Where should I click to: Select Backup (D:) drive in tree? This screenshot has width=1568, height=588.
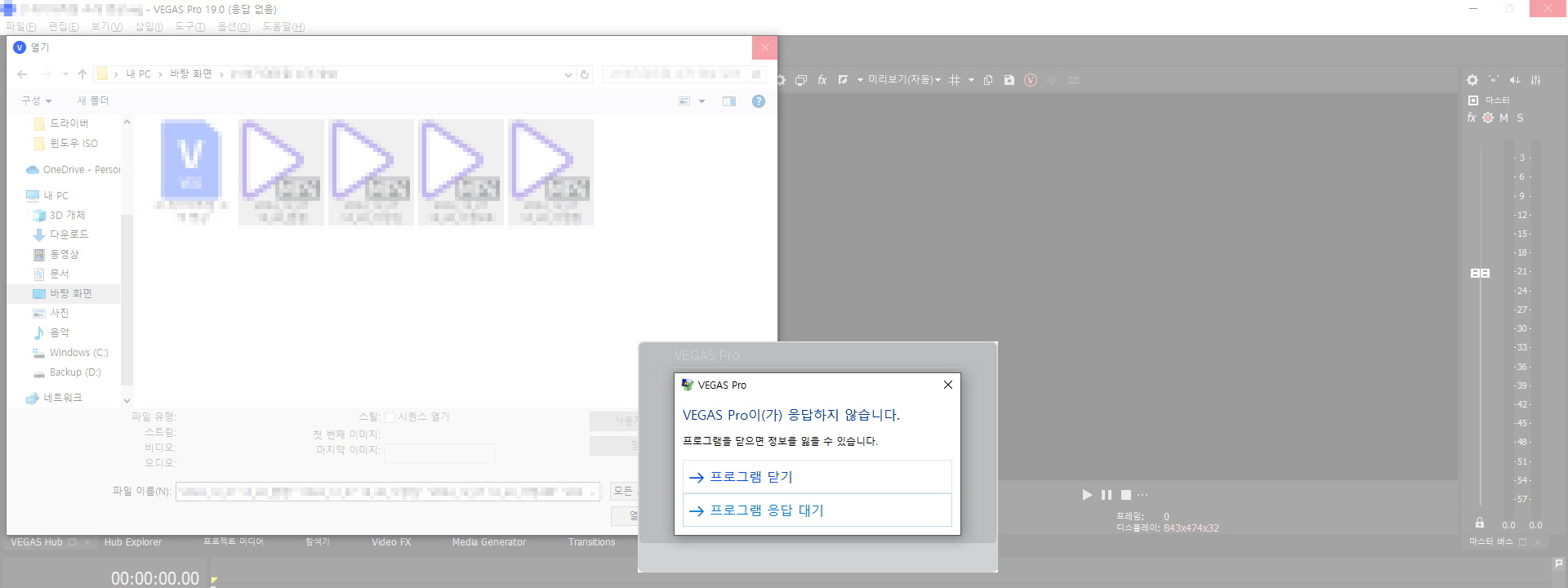[x=75, y=372]
